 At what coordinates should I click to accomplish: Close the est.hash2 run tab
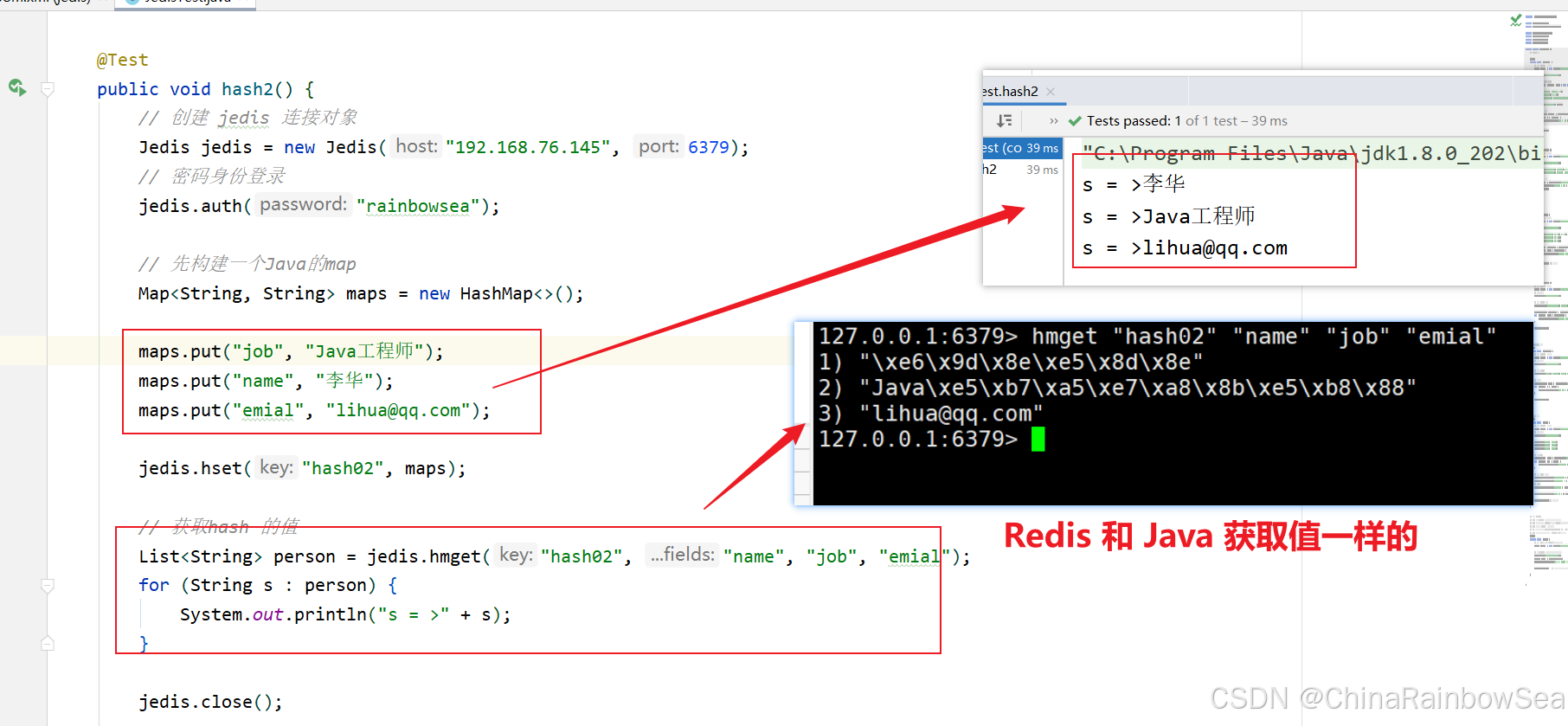(x=1051, y=92)
